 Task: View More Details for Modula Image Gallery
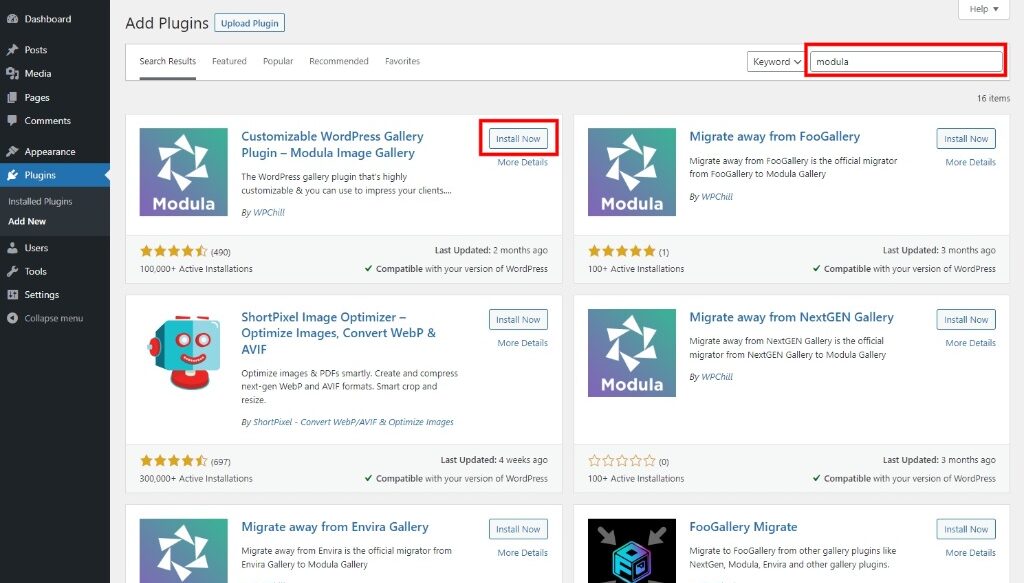tap(522, 163)
